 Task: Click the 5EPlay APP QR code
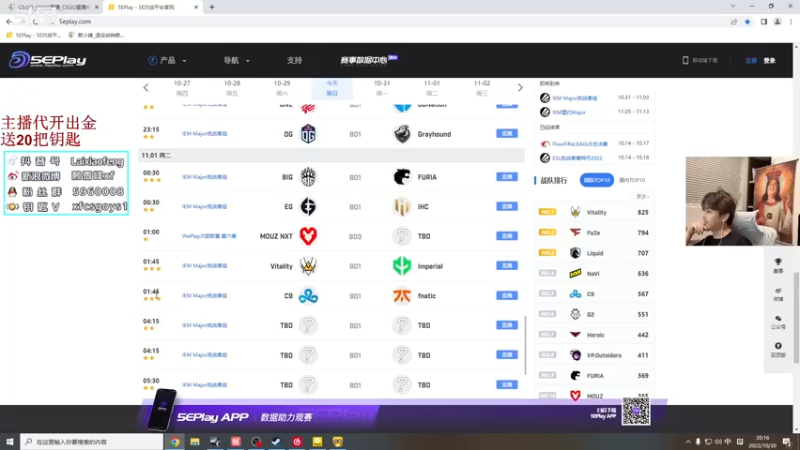[636, 411]
